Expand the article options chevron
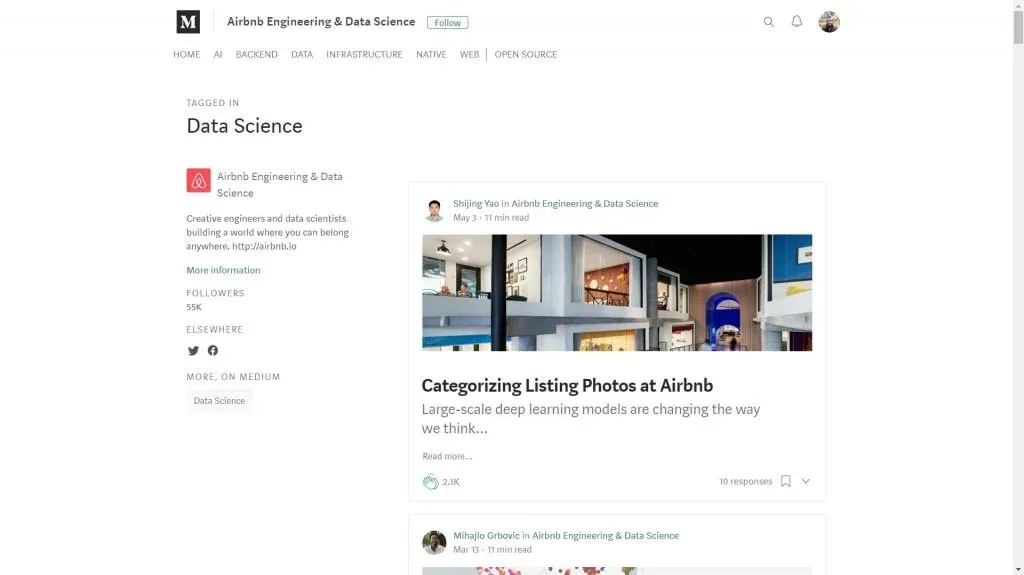This screenshot has height=575, width=1024. coord(806,481)
